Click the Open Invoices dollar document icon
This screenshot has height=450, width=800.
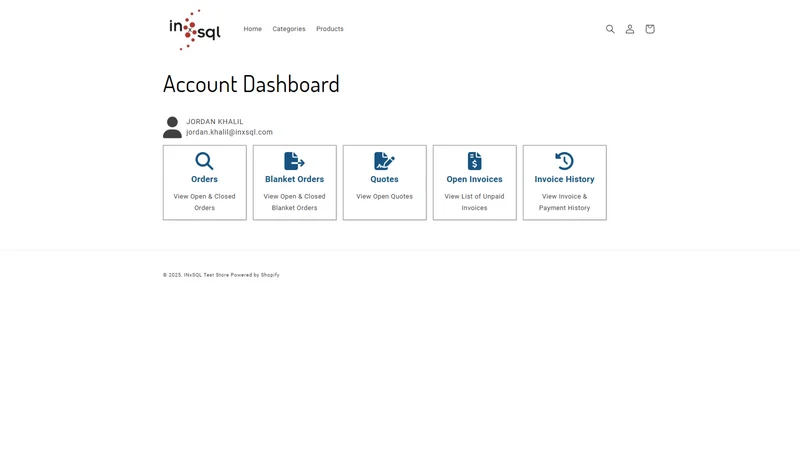point(474,161)
